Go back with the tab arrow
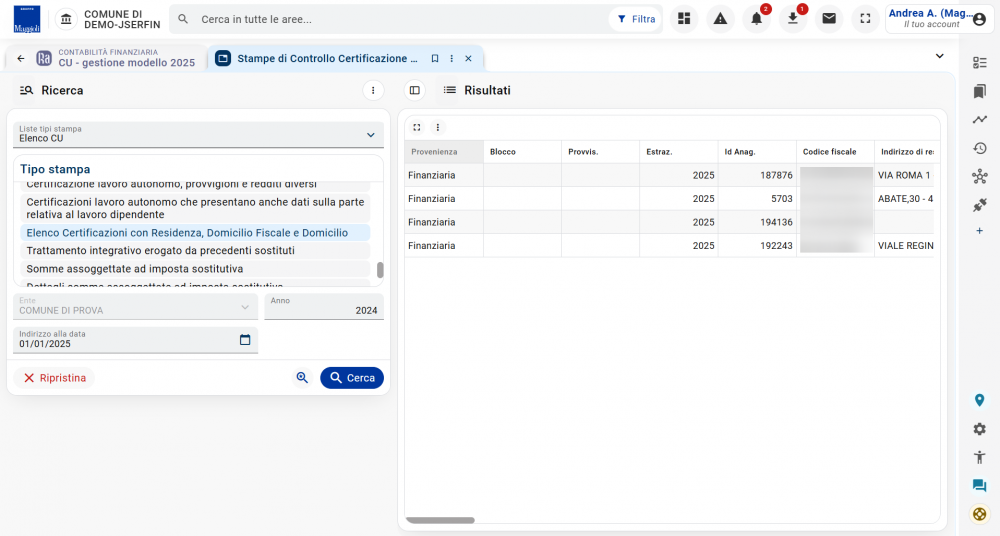1000x536 pixels. click(21, 58)
